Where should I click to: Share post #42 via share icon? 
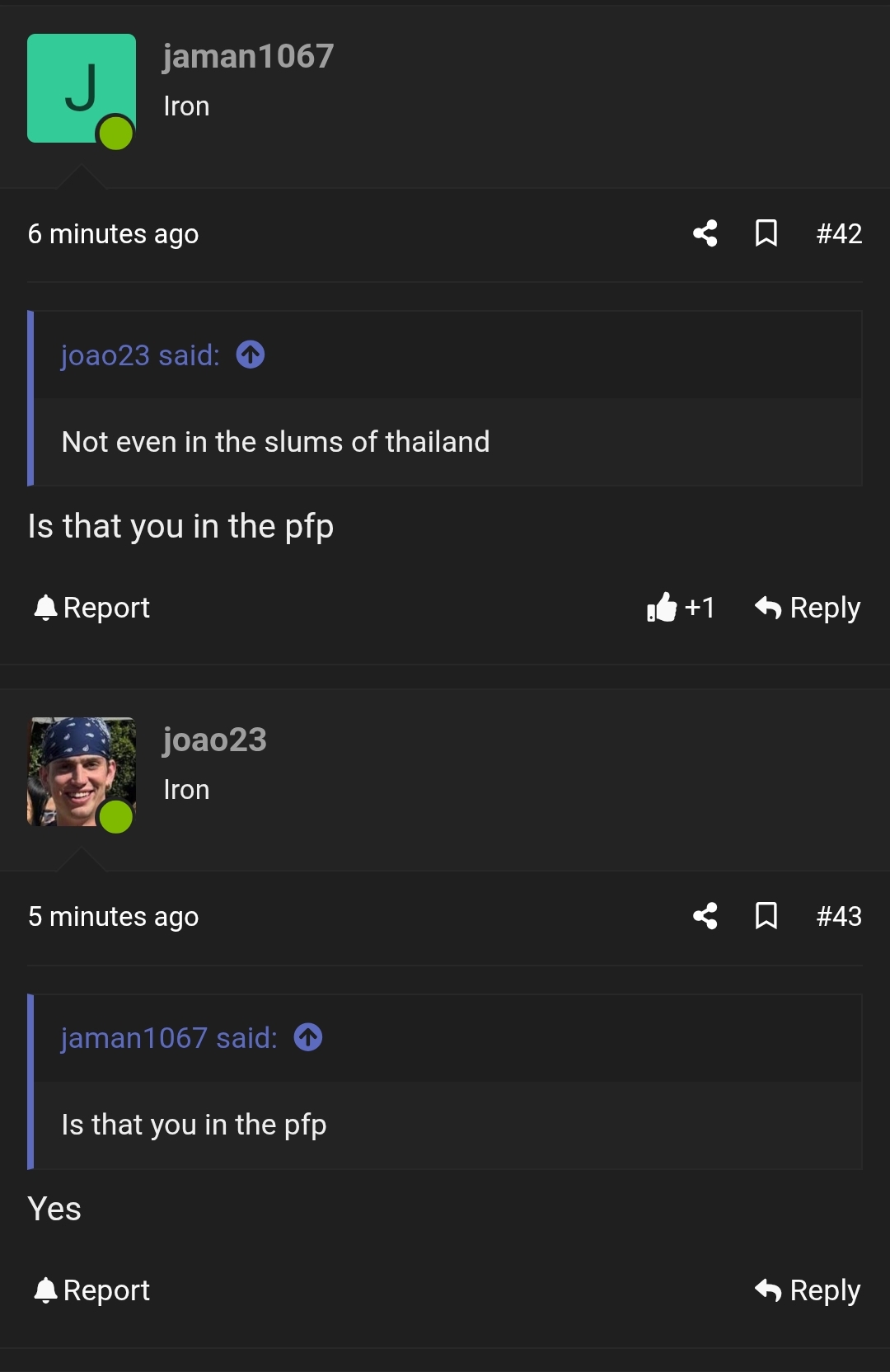point(705,233)
